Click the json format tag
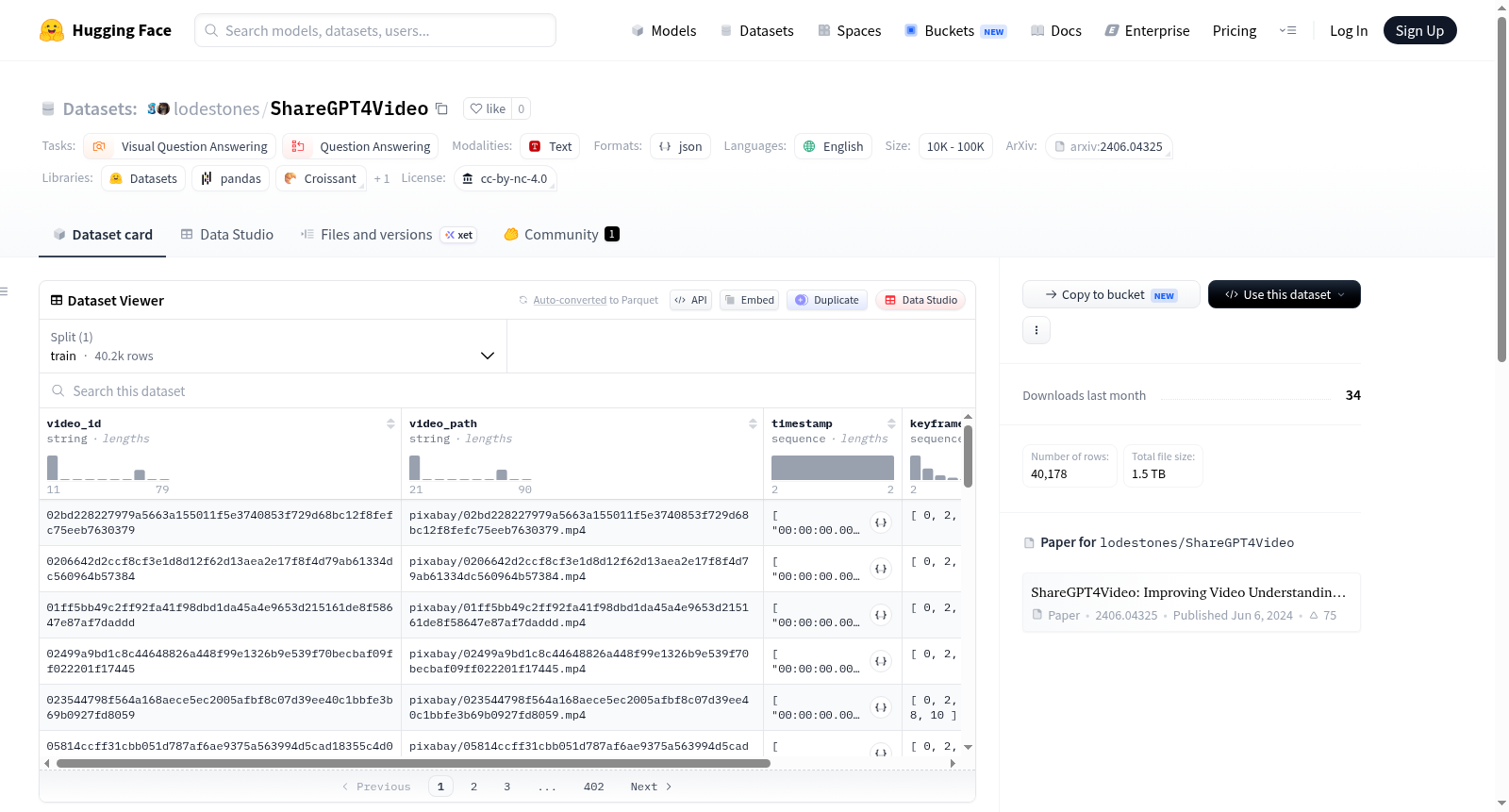 [x=680, y=146]
